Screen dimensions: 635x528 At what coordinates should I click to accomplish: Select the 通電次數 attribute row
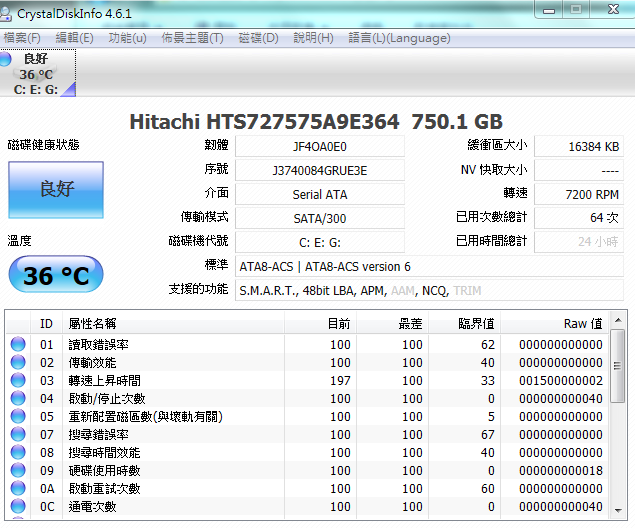[307, 507]
